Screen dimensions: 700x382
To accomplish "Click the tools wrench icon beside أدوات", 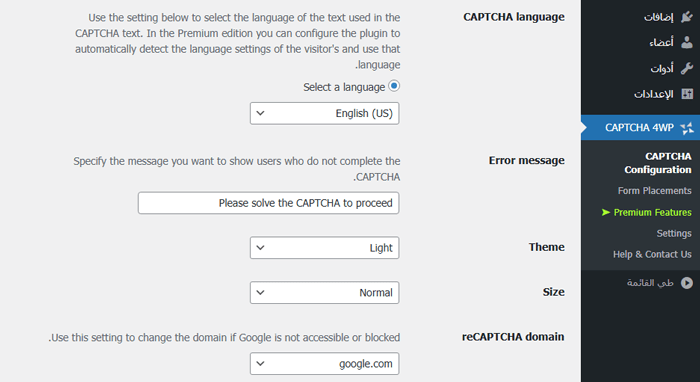I will tap(687, 68).
